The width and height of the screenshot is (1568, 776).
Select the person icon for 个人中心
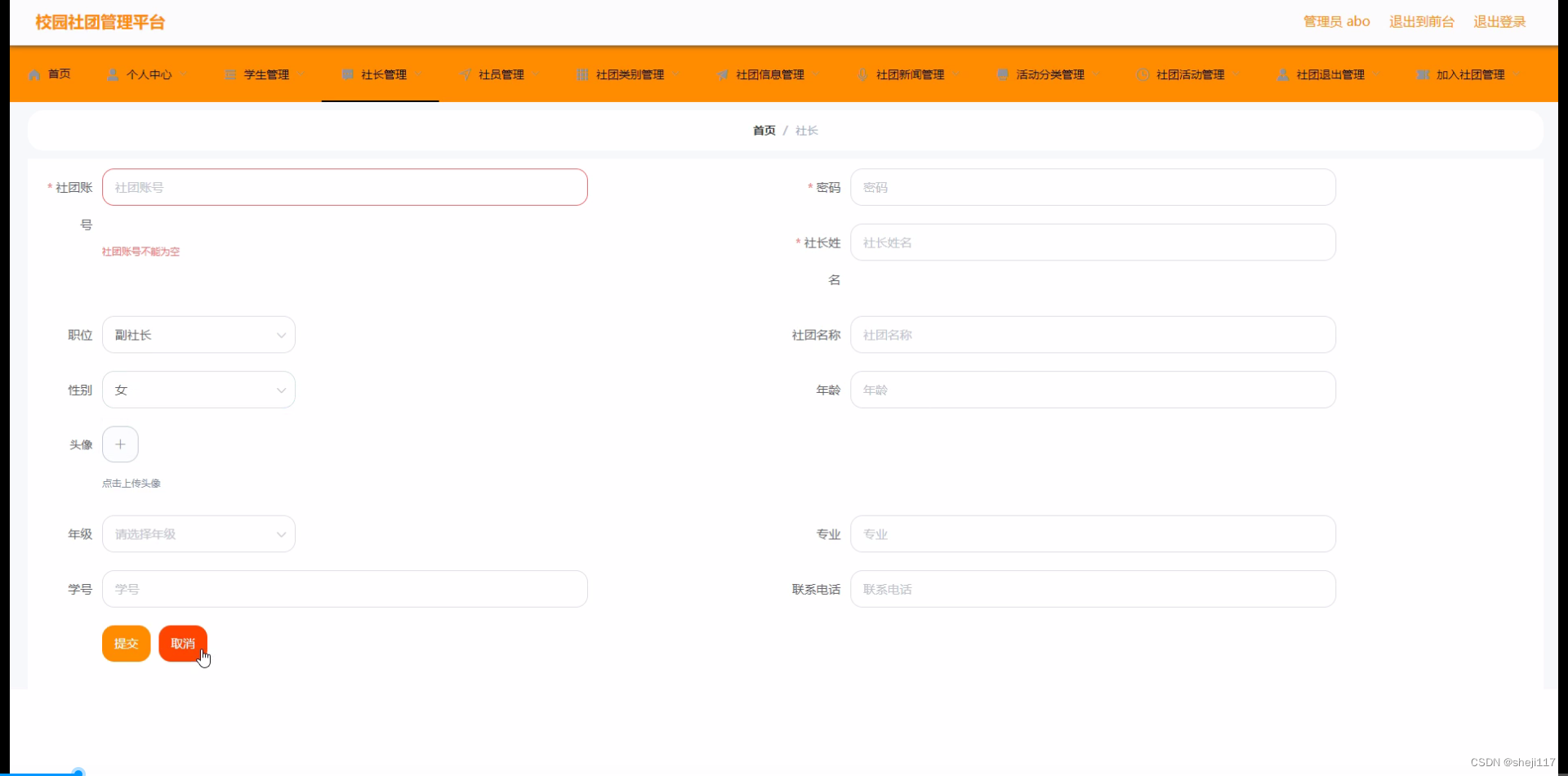(x=114, y=74)
